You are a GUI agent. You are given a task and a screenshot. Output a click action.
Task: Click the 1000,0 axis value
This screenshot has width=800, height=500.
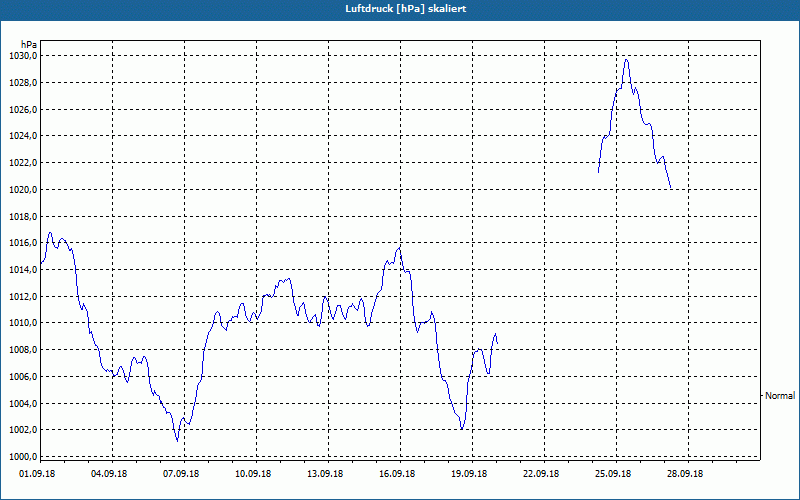23,457
